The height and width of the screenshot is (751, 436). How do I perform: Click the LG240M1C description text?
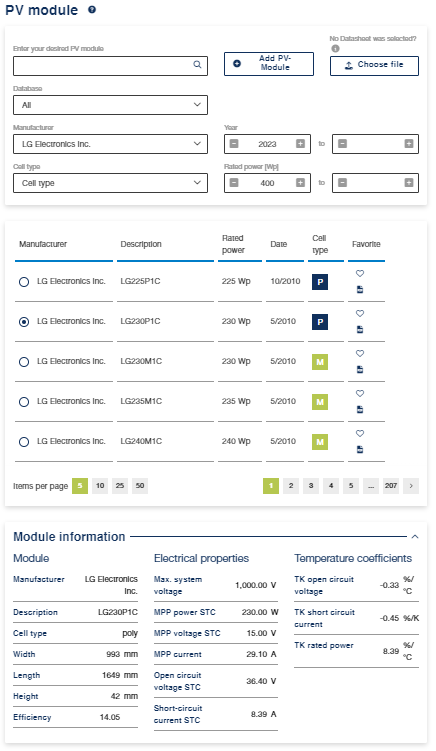click(141, 441)
